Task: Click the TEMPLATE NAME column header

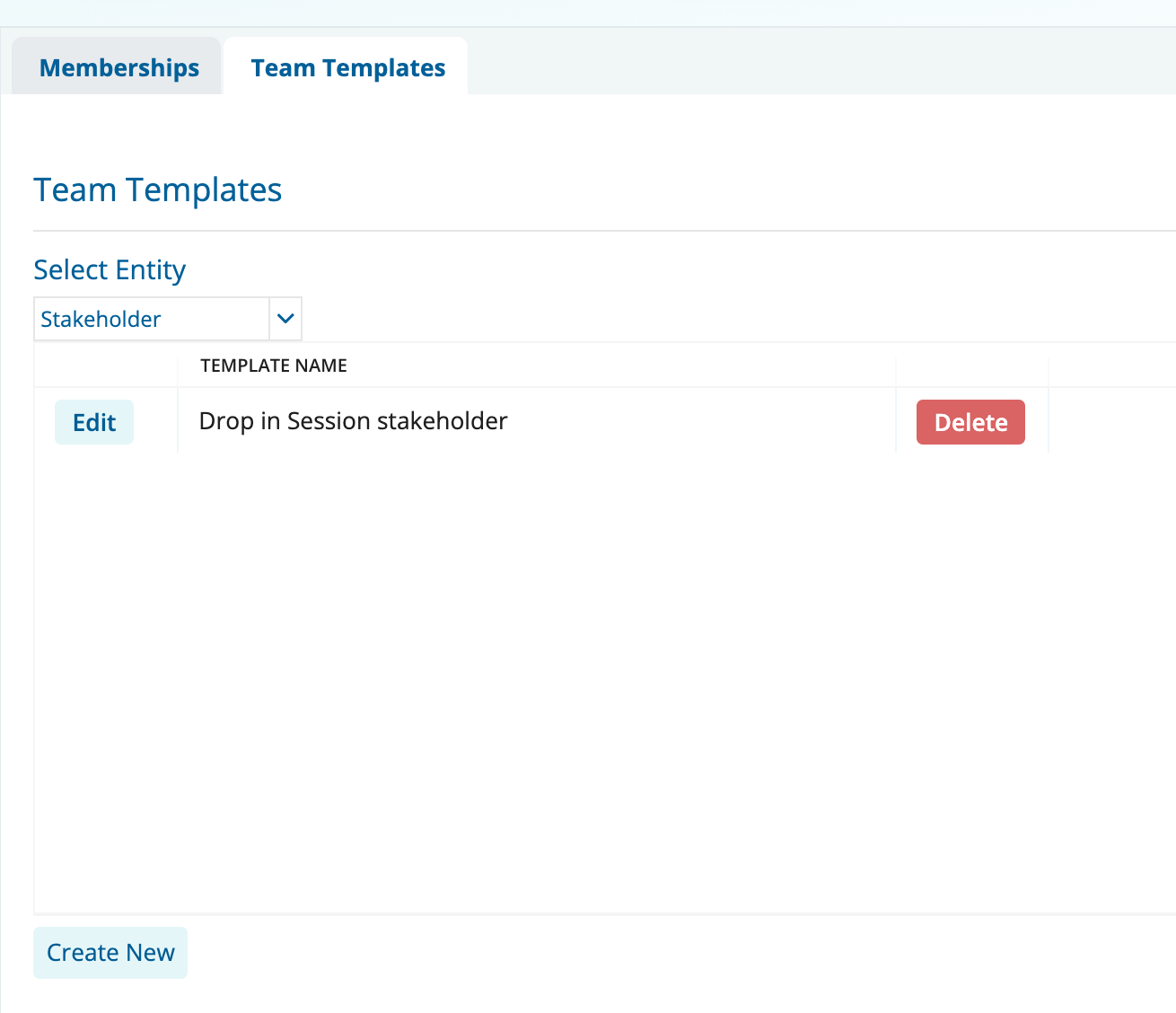Action: pos(274,366)
